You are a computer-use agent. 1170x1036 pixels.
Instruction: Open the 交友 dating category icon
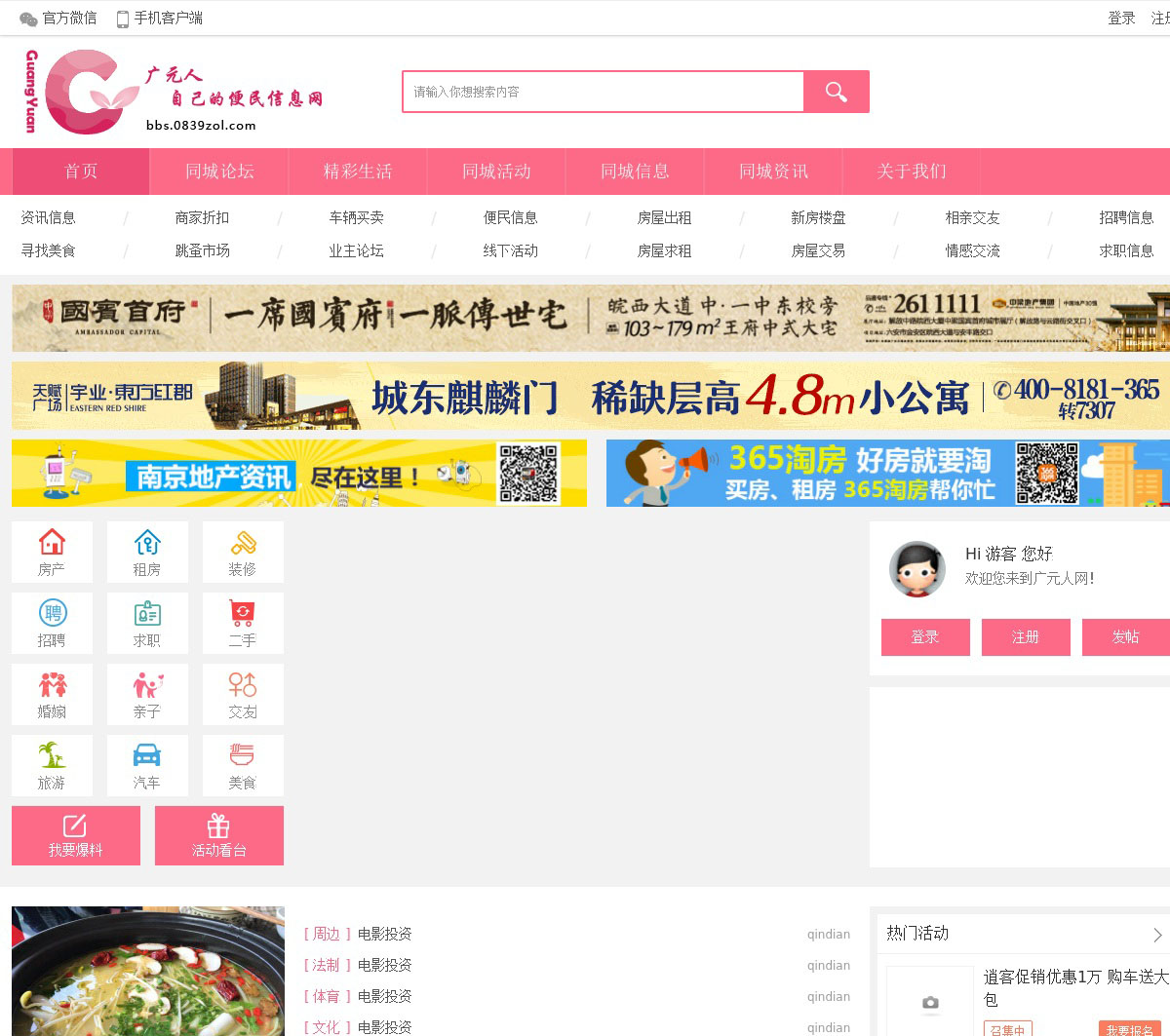click(x=243, y=694)
